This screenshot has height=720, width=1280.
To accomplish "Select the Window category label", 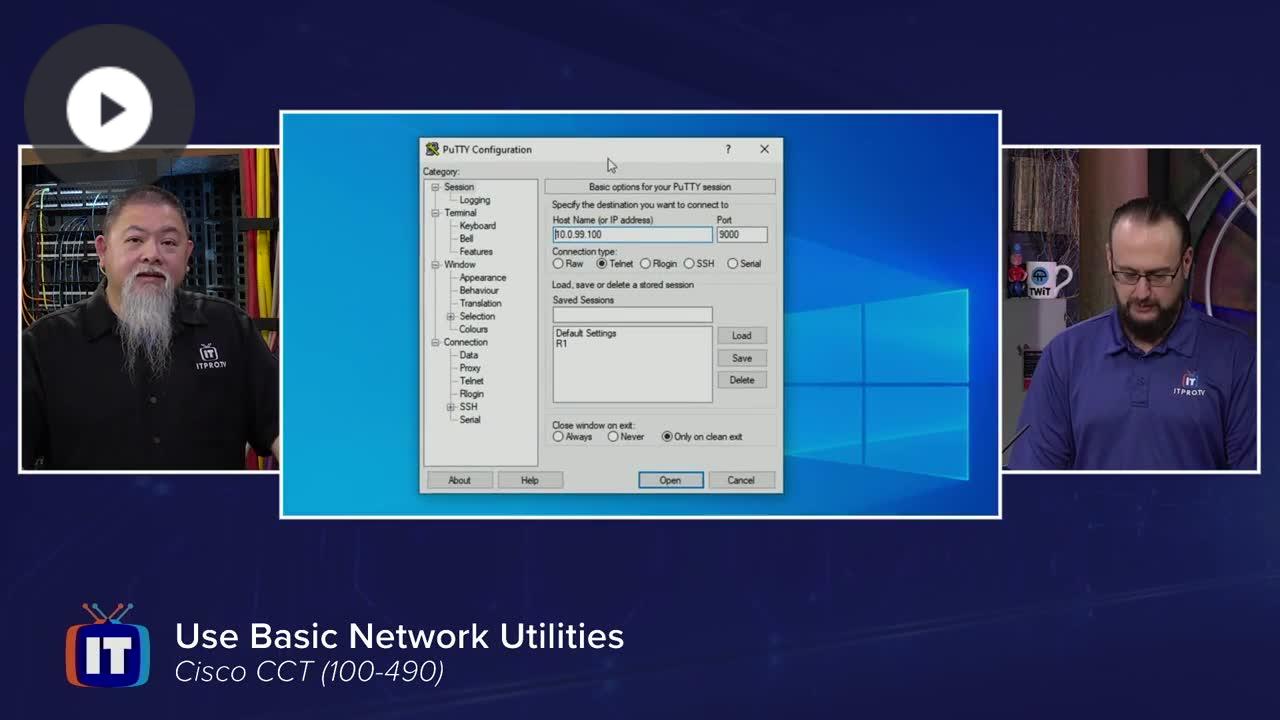I will (x=460, y=265).
